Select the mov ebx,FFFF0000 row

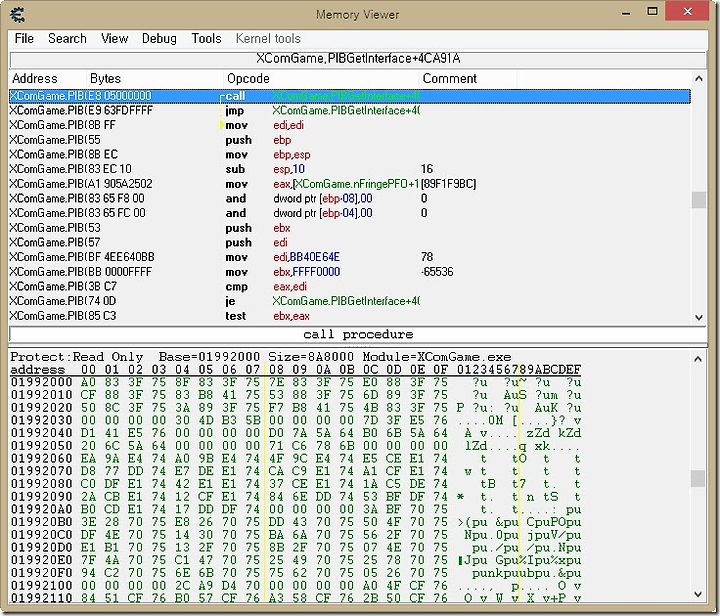pos(349,272)
